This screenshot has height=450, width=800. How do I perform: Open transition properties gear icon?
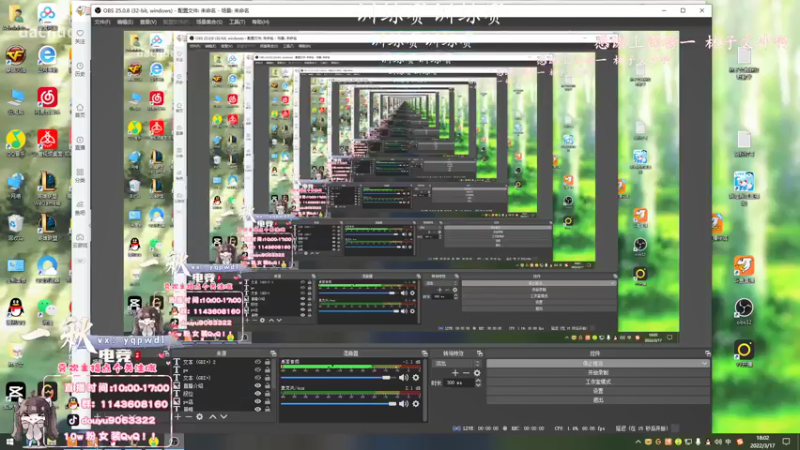point(477,373)
